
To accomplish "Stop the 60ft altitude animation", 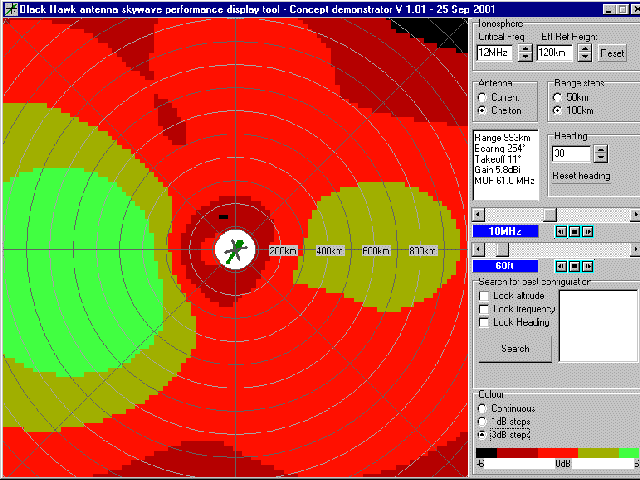I will (x=574, y=266).
